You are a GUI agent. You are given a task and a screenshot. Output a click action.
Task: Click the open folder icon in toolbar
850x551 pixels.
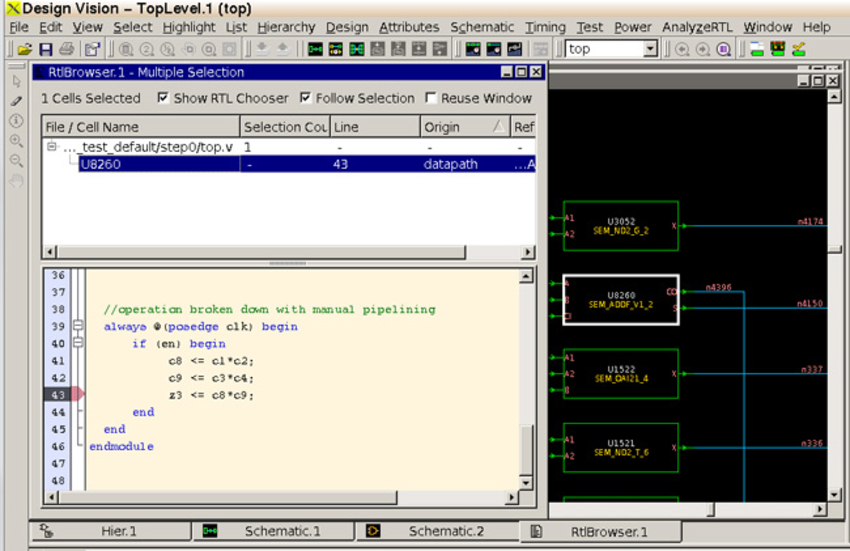point(24,48)
